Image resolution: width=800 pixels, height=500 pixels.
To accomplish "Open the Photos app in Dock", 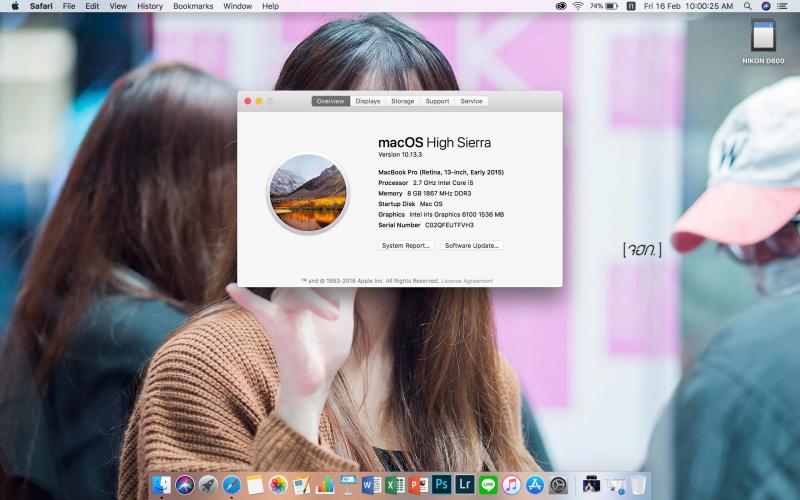I will (x=278, y=484).
